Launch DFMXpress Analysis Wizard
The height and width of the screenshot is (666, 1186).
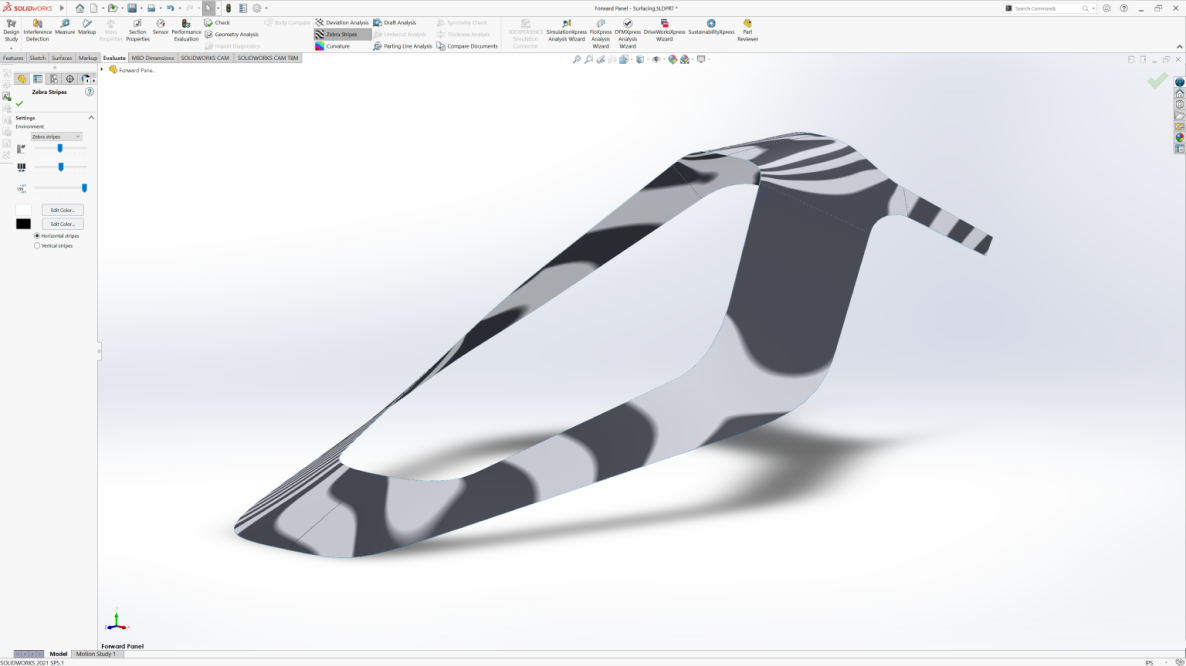click(627, 34)
